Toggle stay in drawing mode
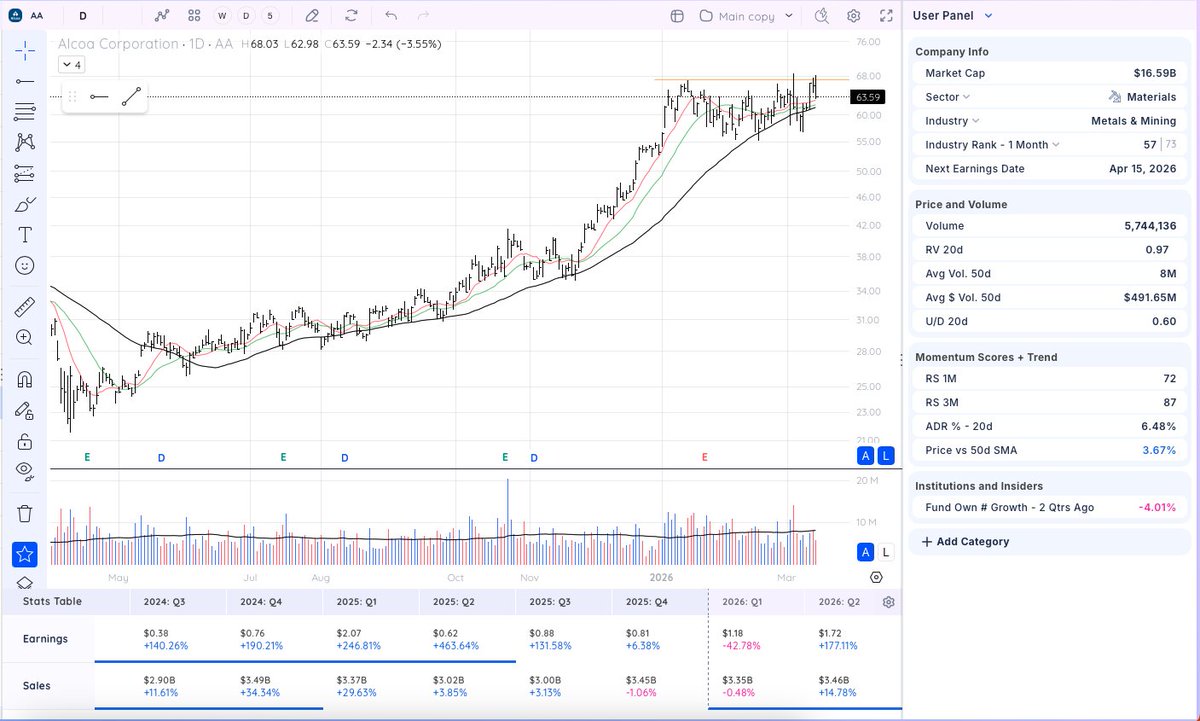Screen dimensions: 1200x721 point(25,410)
